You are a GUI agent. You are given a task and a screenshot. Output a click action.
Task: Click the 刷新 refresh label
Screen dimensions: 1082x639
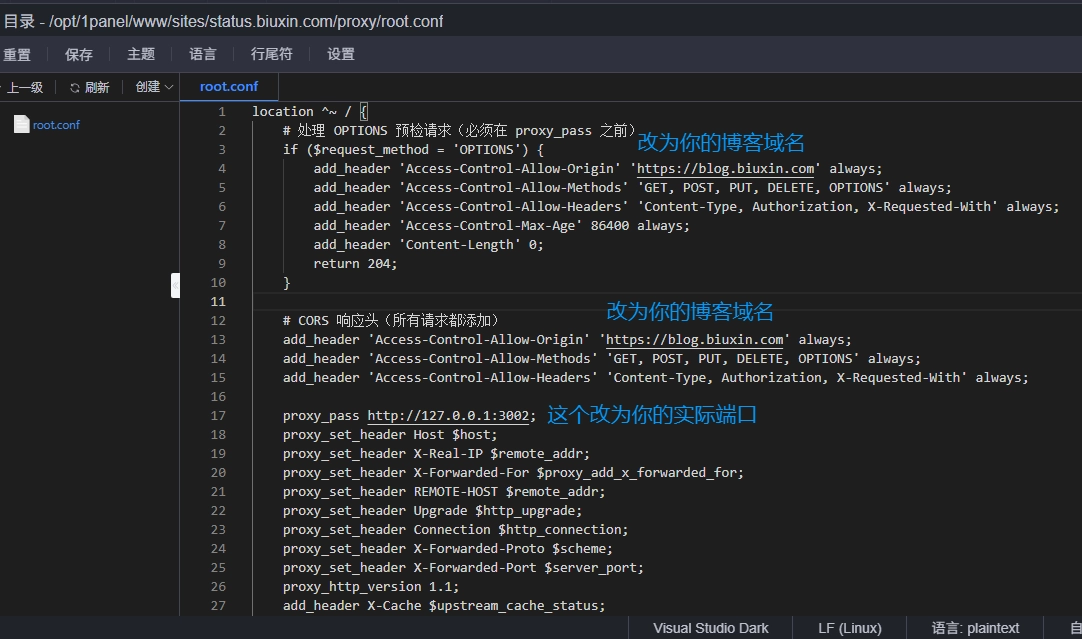(97, 87)
